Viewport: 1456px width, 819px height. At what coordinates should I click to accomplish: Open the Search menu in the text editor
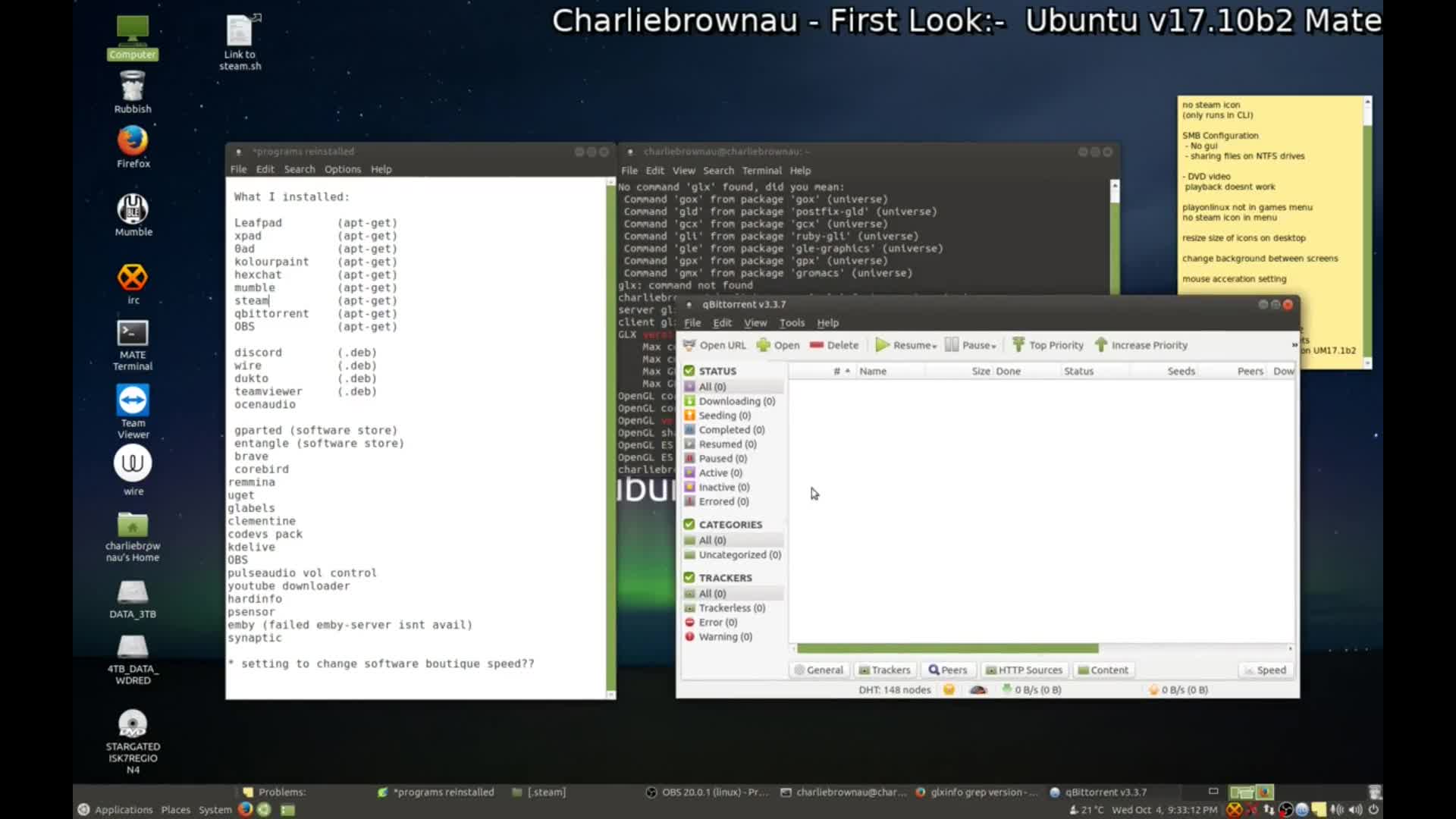click(x=300, y=169)
